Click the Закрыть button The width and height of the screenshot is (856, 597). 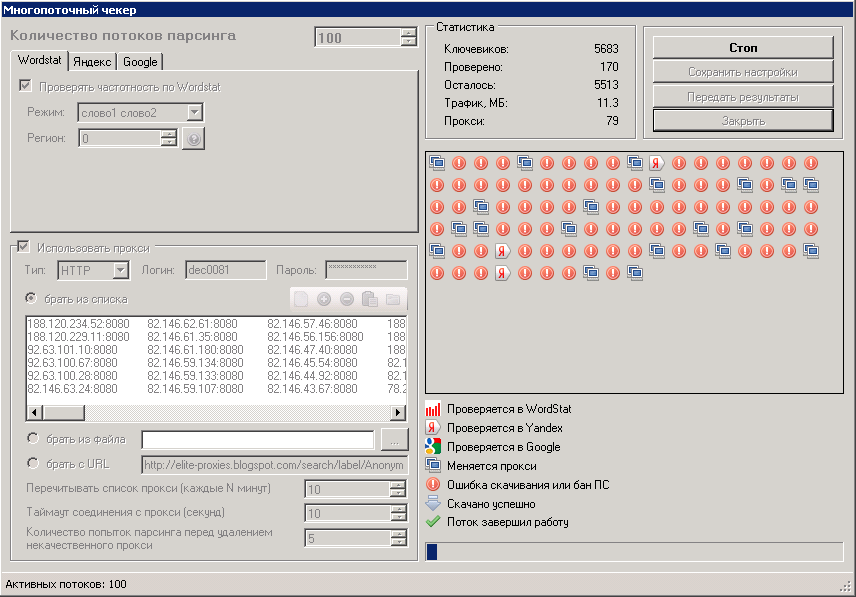click(742, 121)
